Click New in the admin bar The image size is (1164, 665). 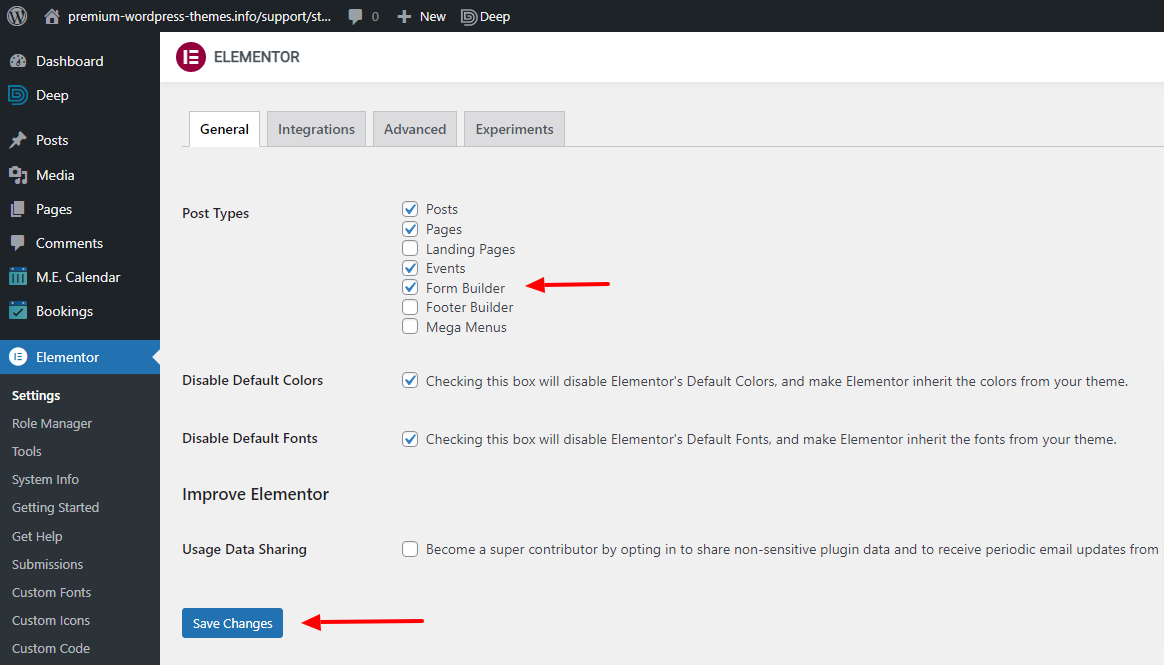433,16
